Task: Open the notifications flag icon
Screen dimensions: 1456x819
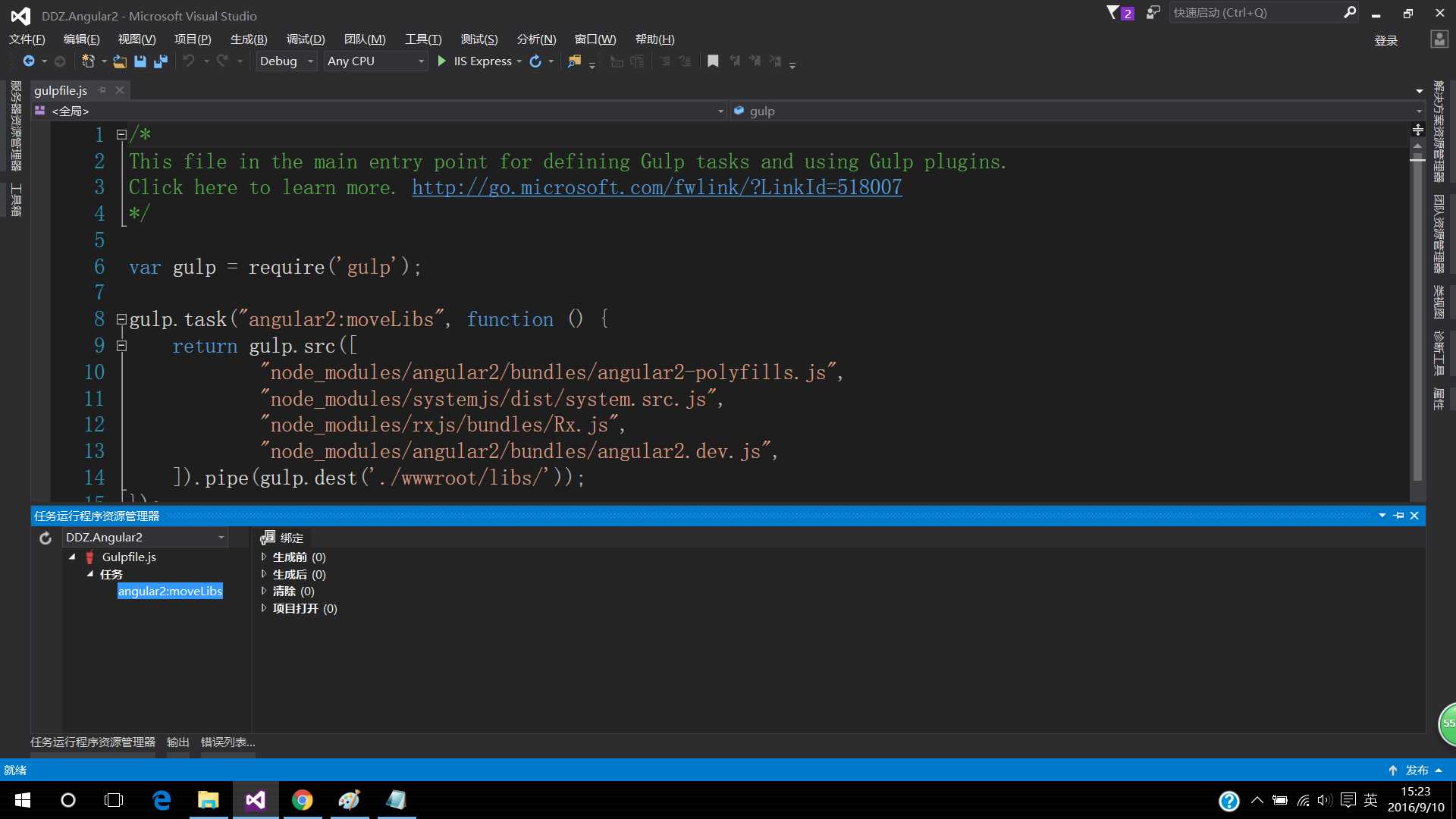Action: pyautogui.click(x=1112, y=13)
